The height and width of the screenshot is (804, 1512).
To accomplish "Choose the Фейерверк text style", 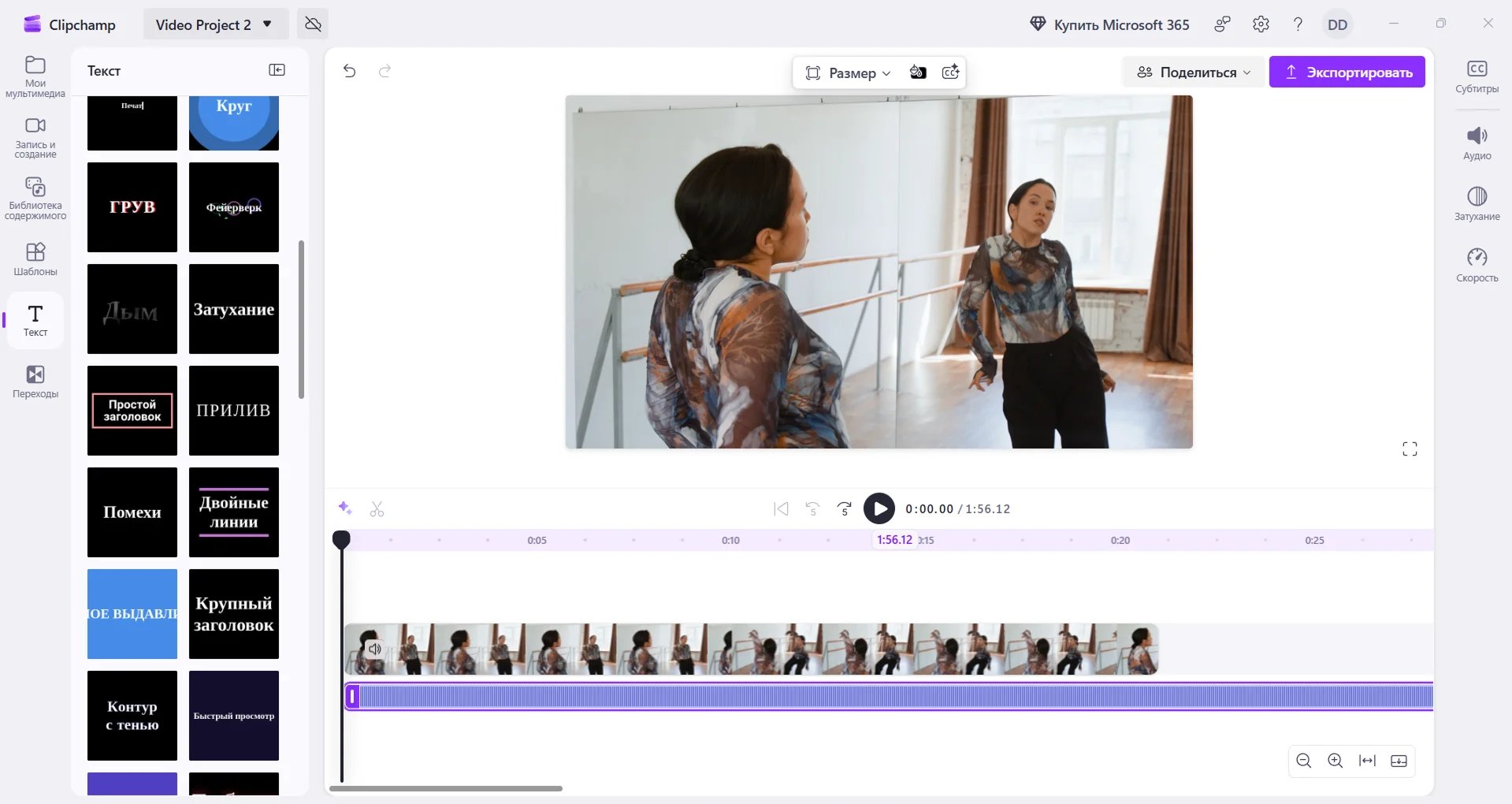I will 234,207.
